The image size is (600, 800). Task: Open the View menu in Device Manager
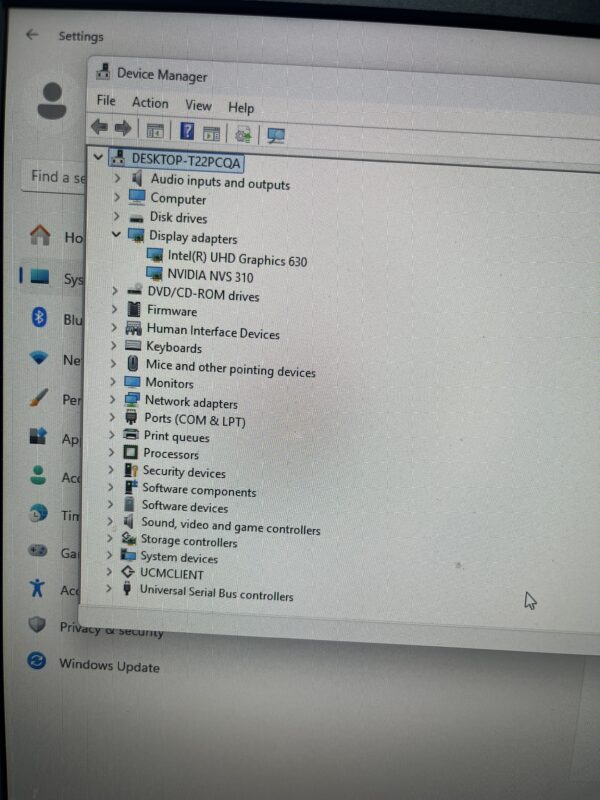[x=198, y=105]
